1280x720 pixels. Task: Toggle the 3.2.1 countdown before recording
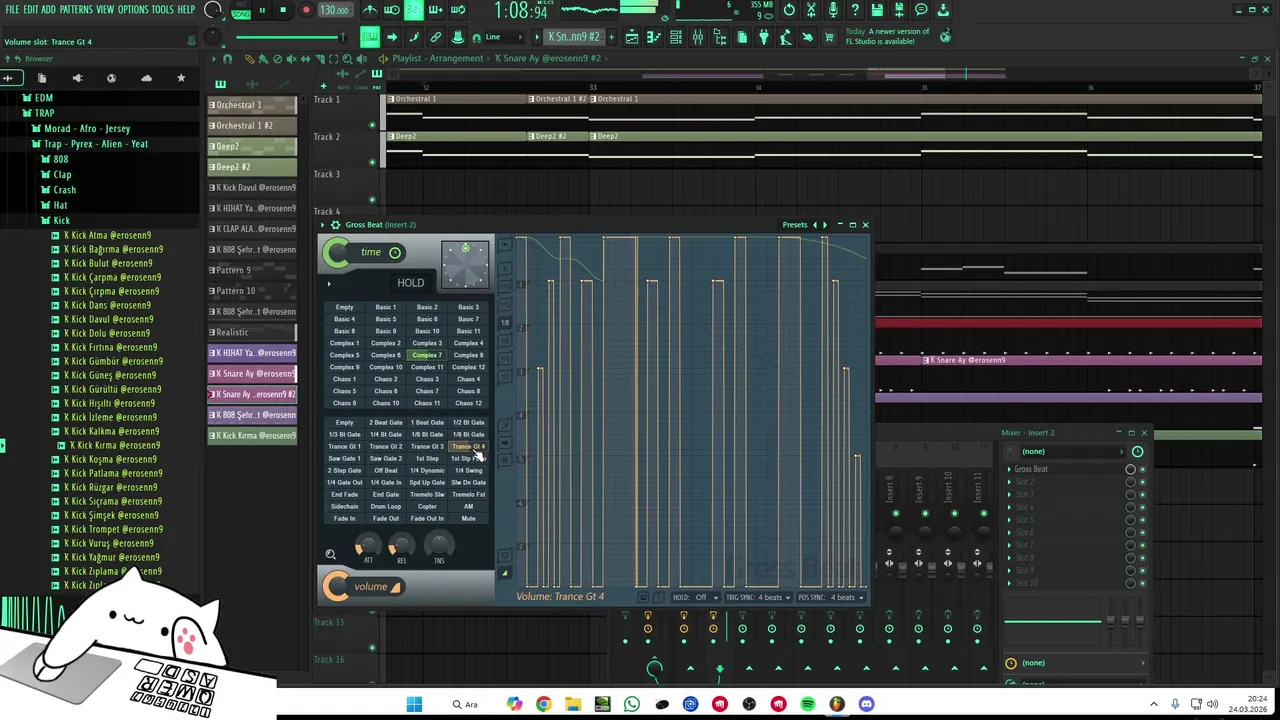(x=414, y=10)
